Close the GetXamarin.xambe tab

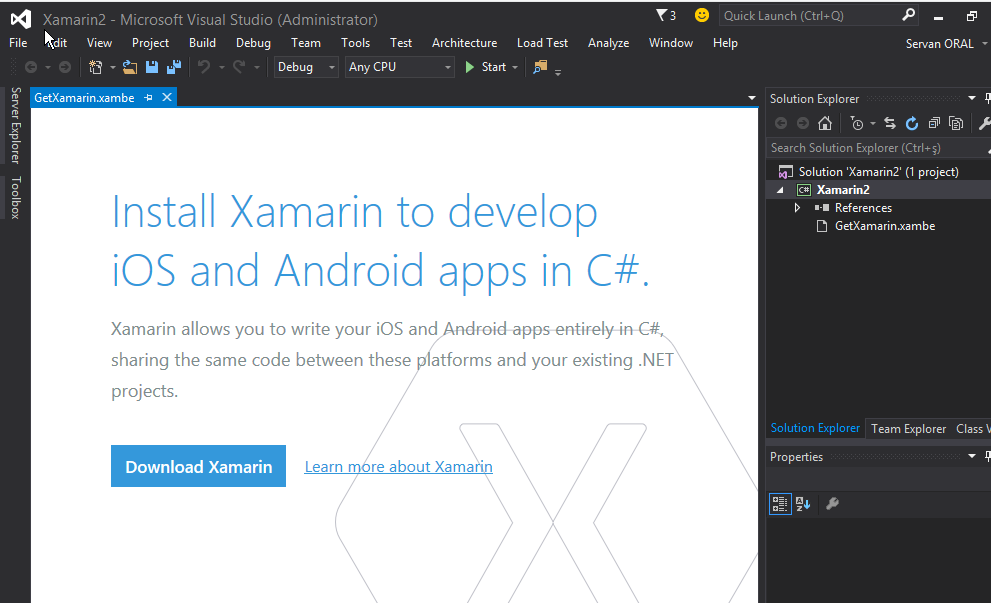tap(167, 97)
